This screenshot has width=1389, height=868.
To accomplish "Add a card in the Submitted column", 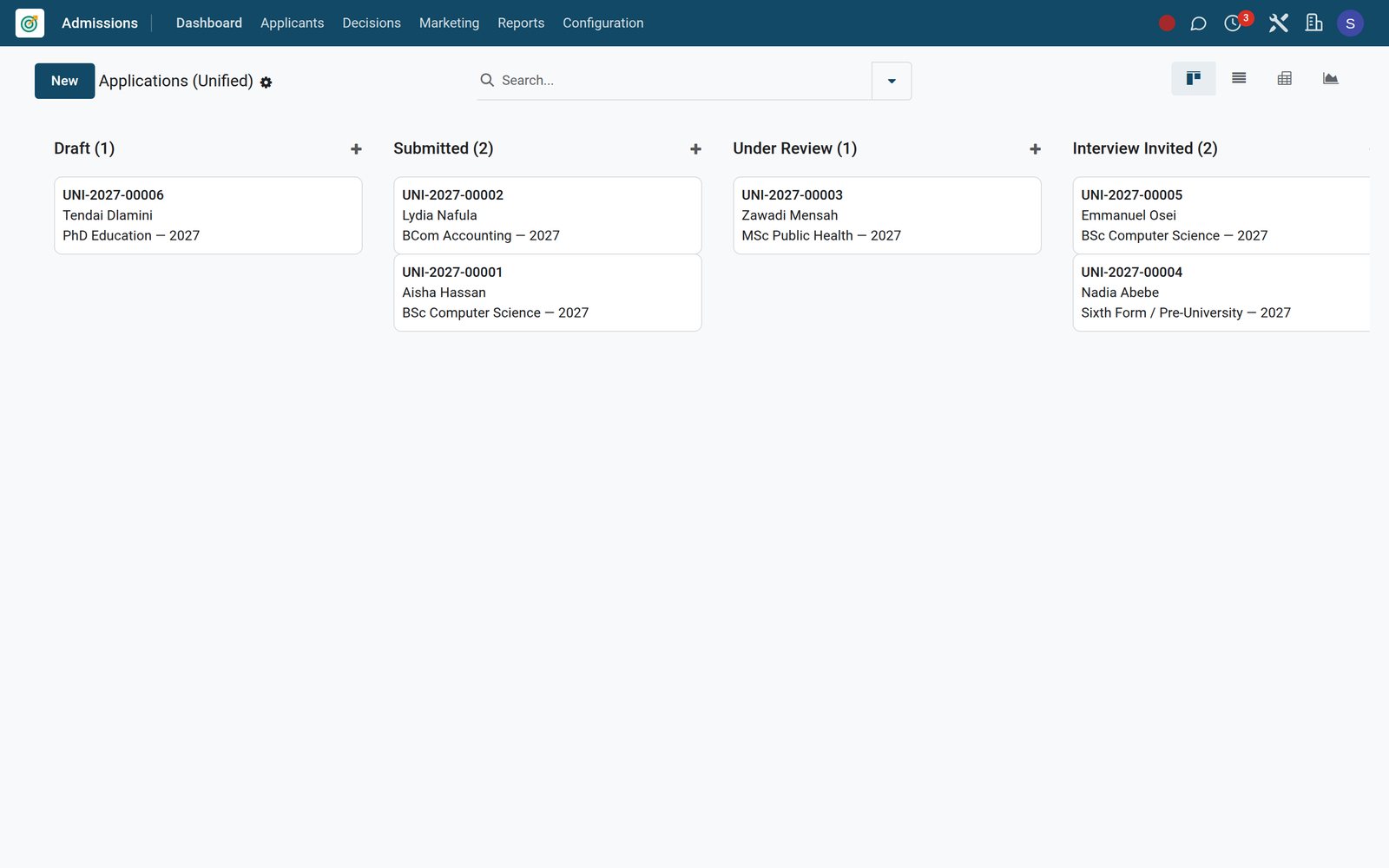I will point(695,149).
